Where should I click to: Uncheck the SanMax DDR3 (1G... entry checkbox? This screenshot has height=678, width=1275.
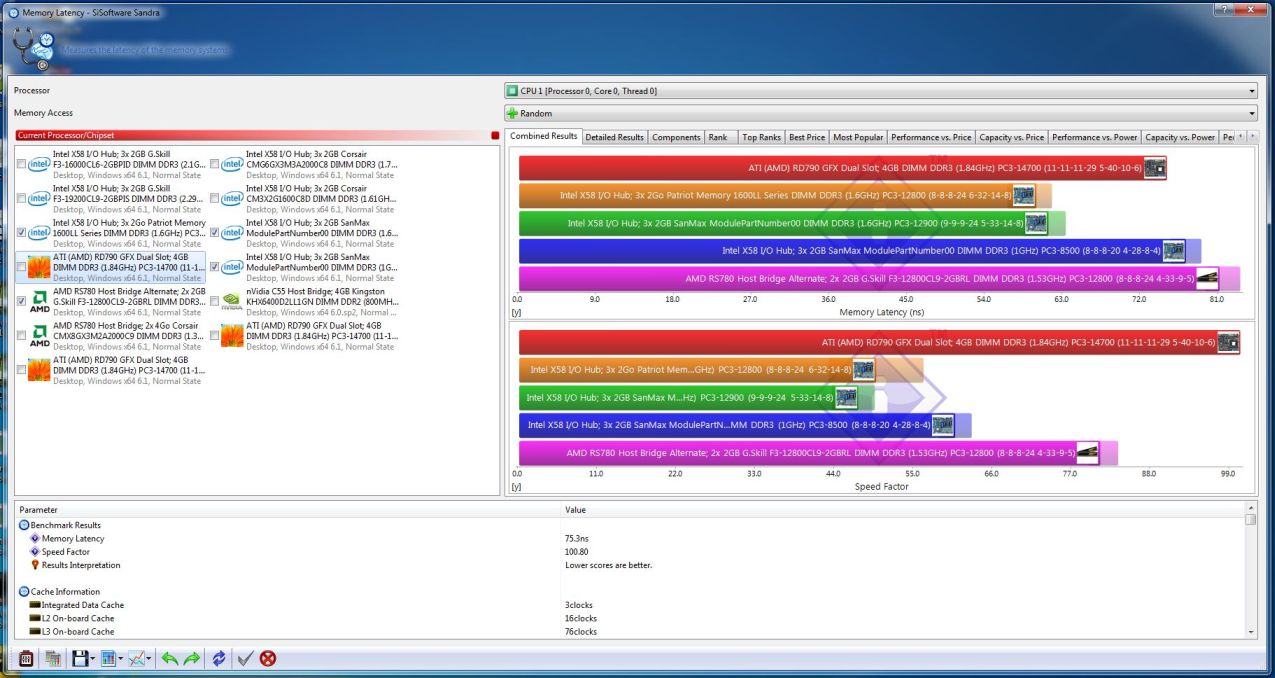tap(215, 267)
